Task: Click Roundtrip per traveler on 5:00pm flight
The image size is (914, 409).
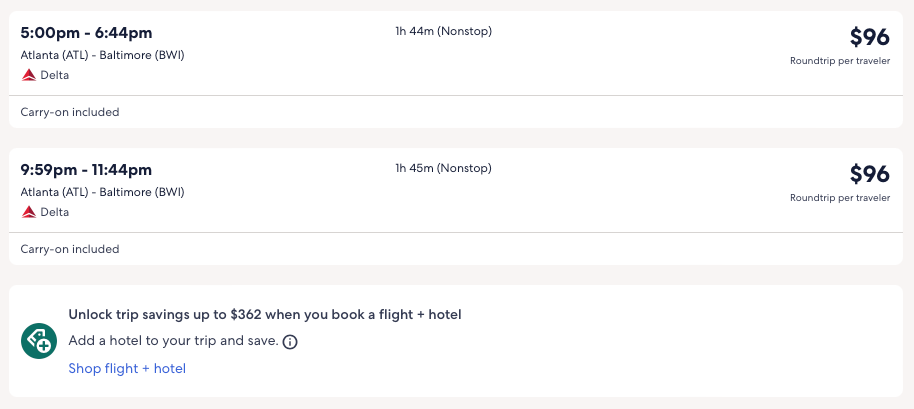Action: tap(839, 61)
